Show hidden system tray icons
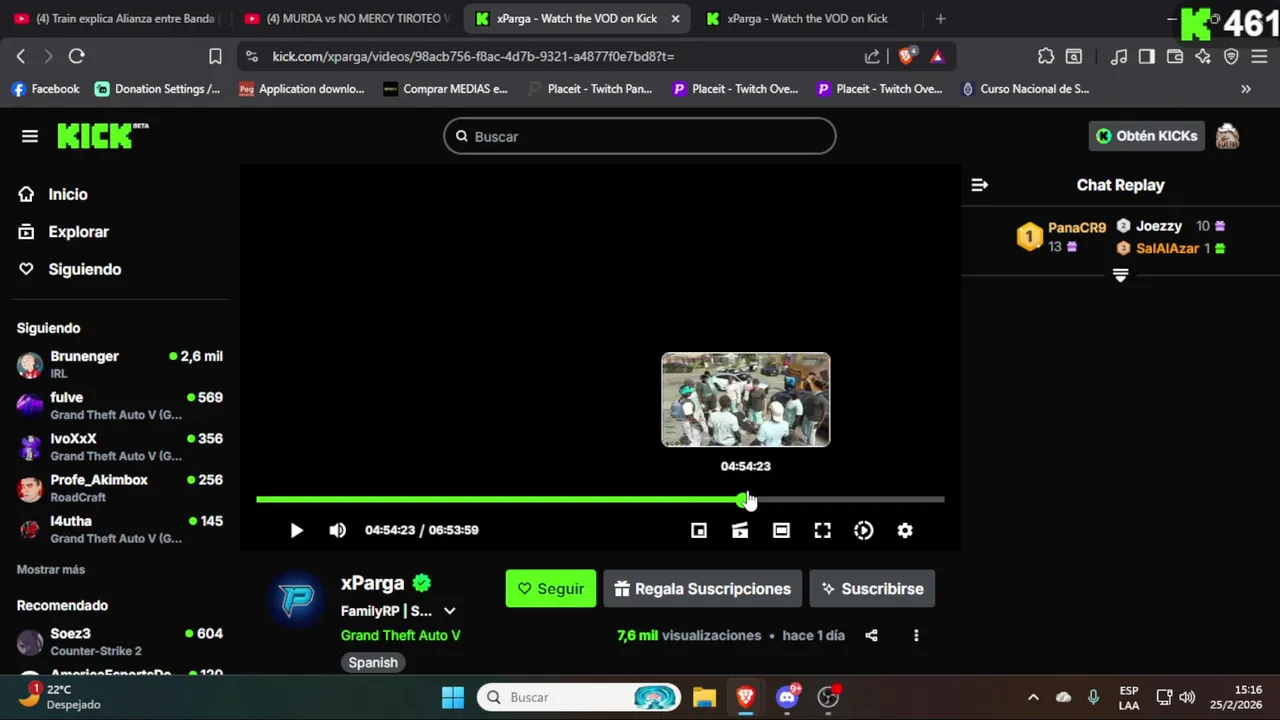 tap(1033, 697)
